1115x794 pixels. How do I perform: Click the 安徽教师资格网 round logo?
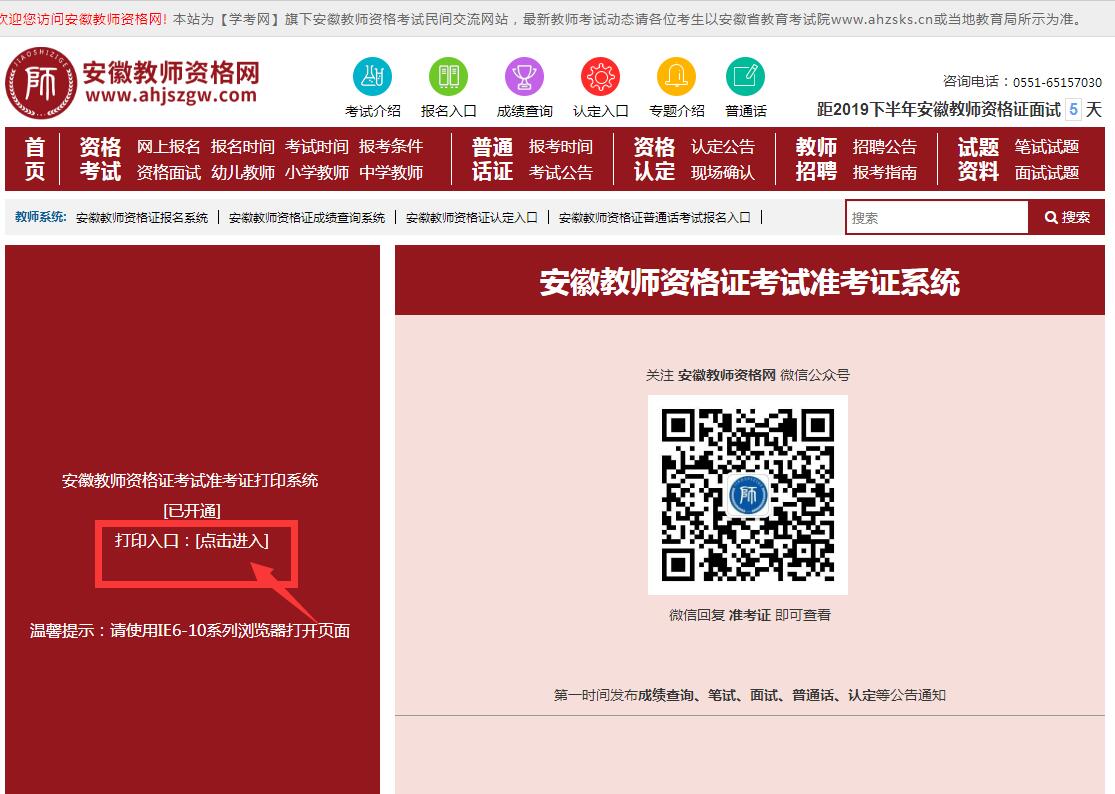(41, 83)
